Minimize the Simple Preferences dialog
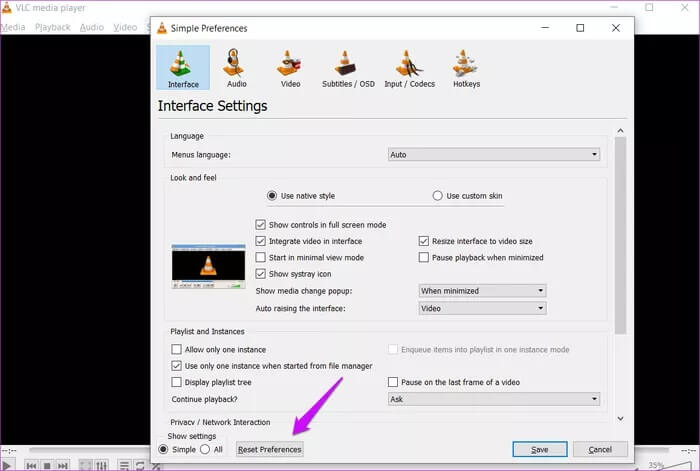 click(545, 28)
